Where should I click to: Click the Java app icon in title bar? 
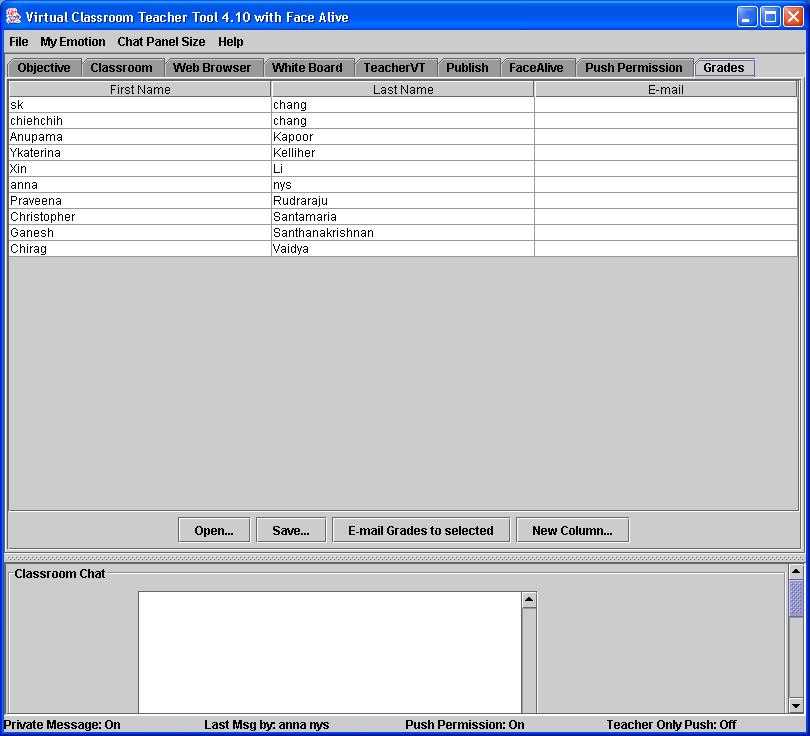[x=13, y=16]
